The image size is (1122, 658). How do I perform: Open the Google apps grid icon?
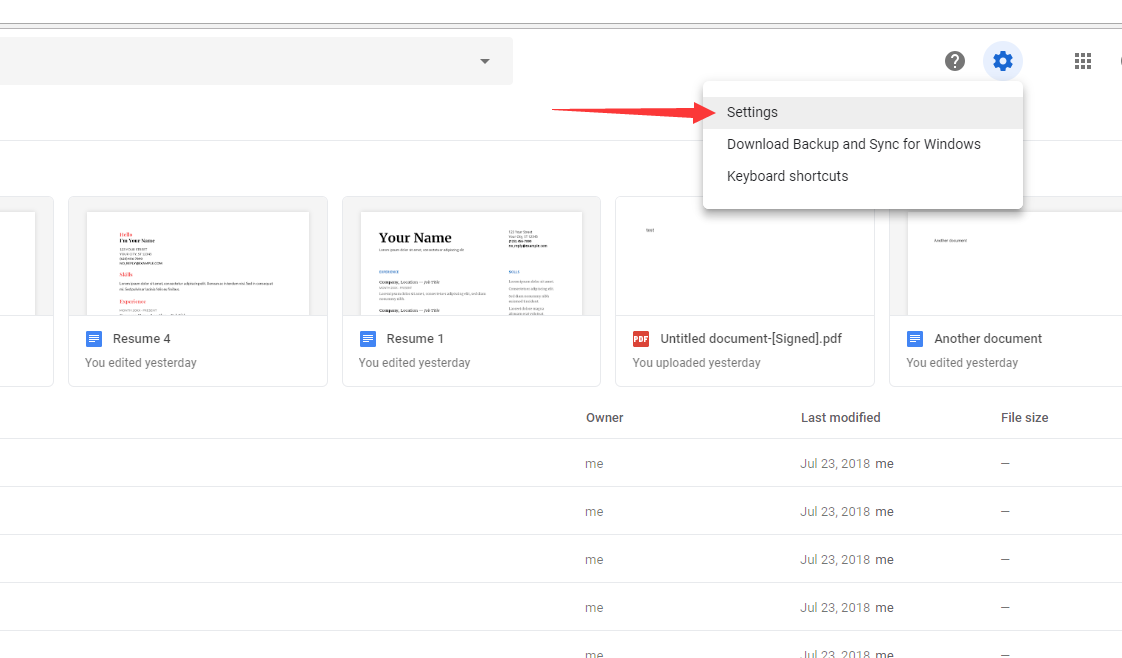point(1083,60)
